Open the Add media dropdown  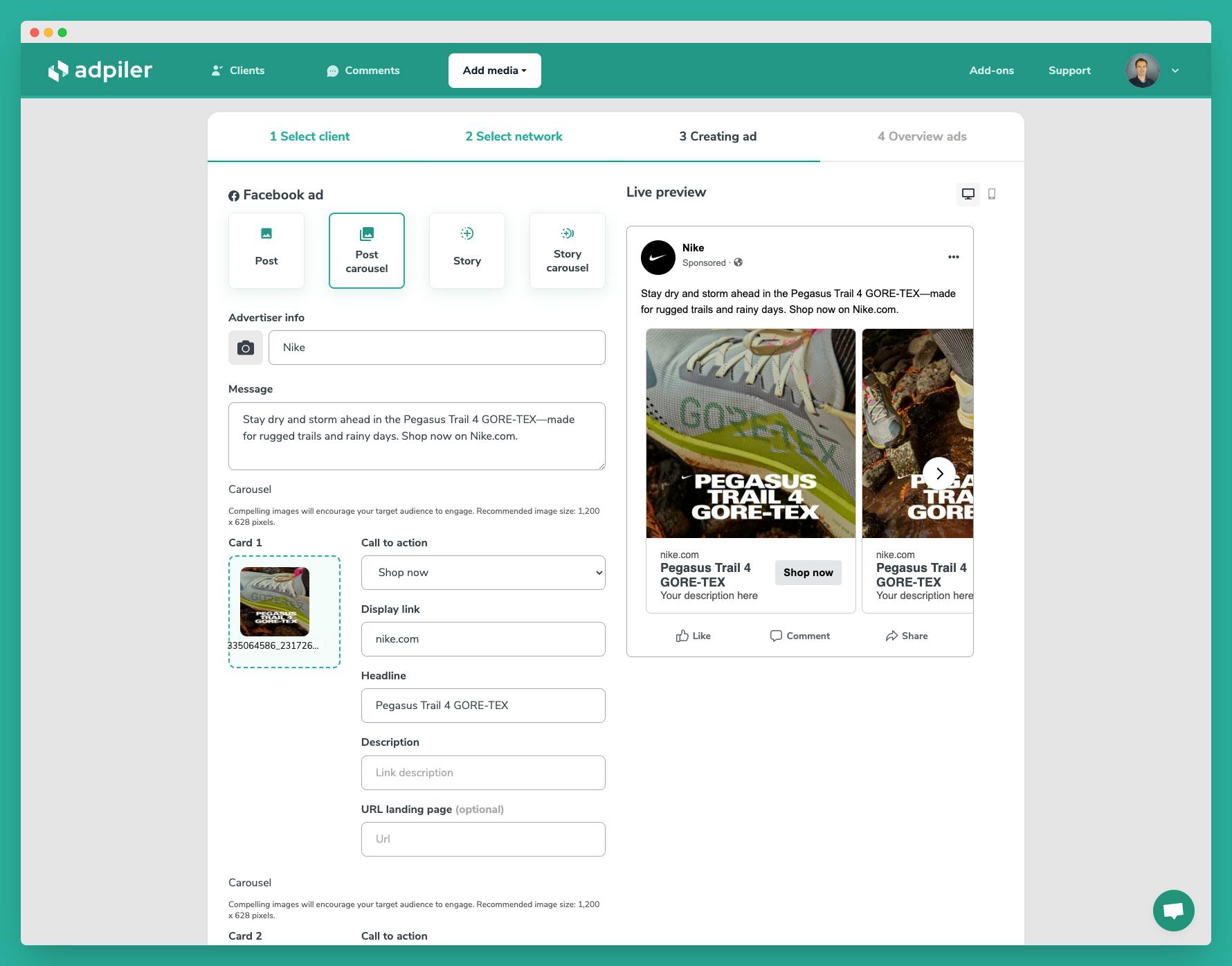tap(495, 71)
